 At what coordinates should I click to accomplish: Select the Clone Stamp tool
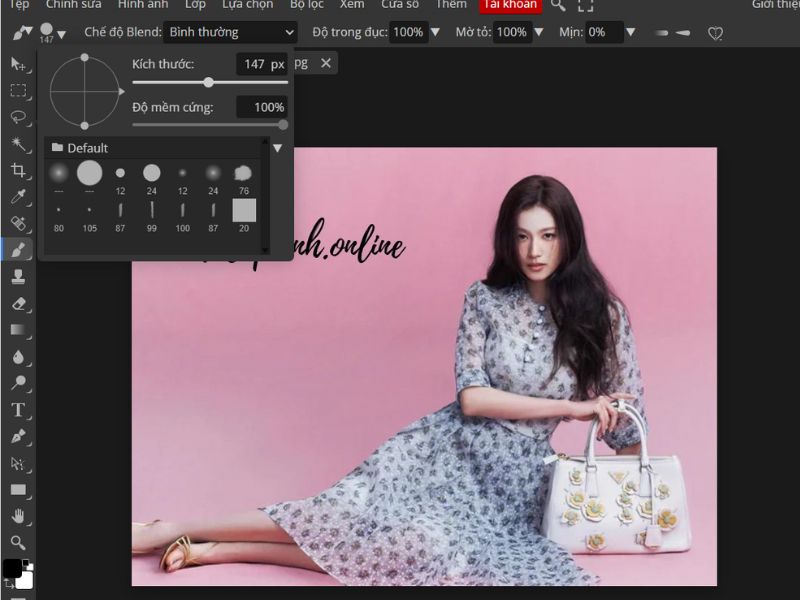[x=18, y=277]
